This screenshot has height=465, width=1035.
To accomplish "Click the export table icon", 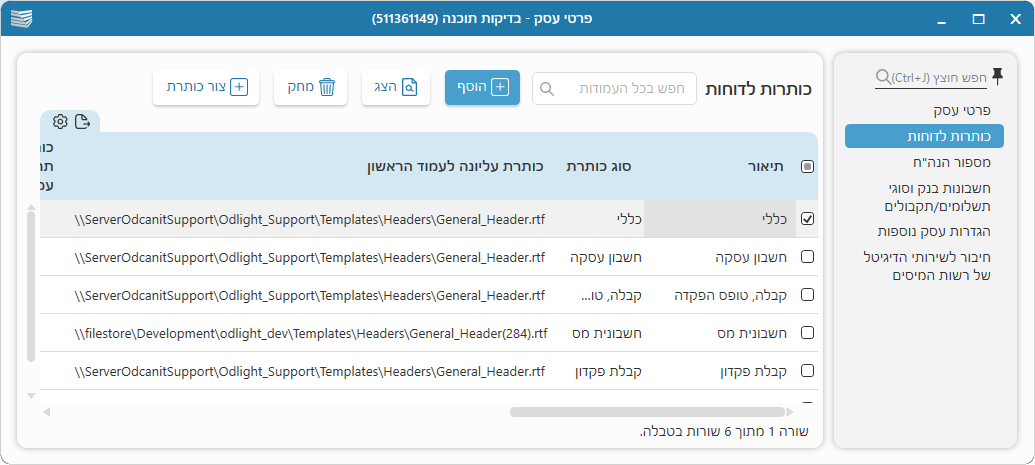I will pyautogui.click(x=83, y=122).
